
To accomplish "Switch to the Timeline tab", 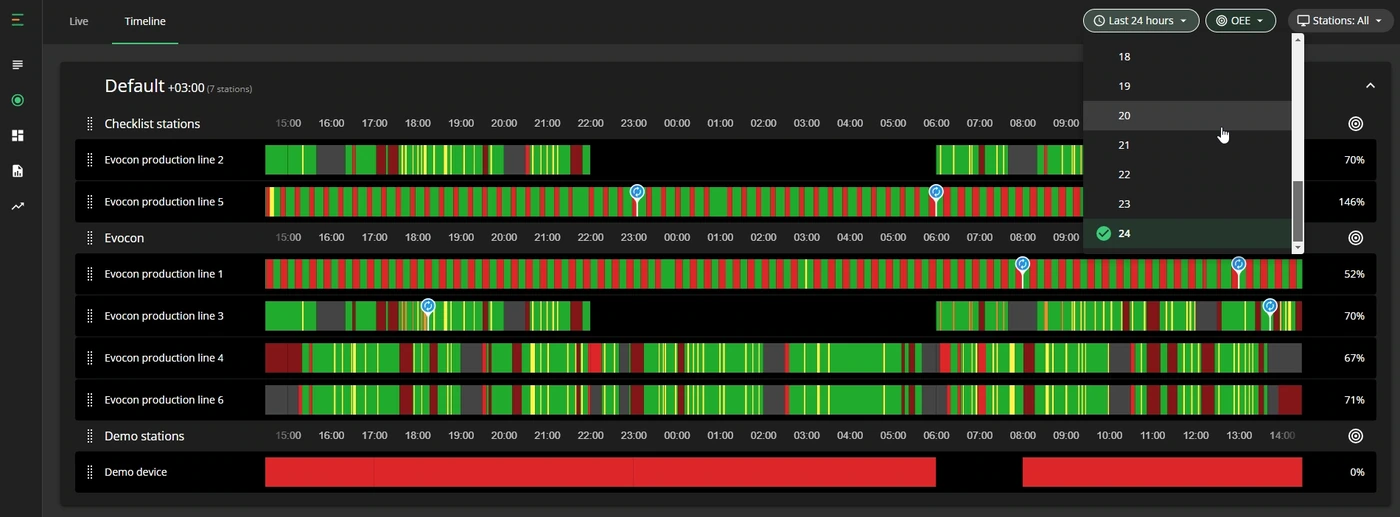I will [x=145, y=21].
